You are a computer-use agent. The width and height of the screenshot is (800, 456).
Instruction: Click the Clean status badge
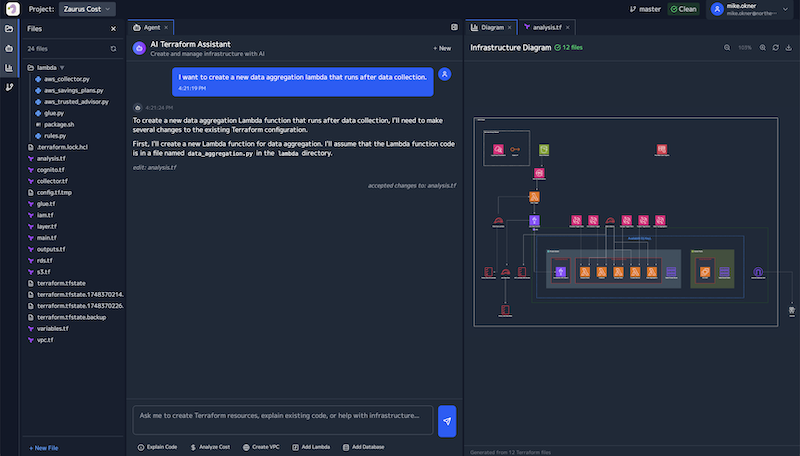[683, 9]
